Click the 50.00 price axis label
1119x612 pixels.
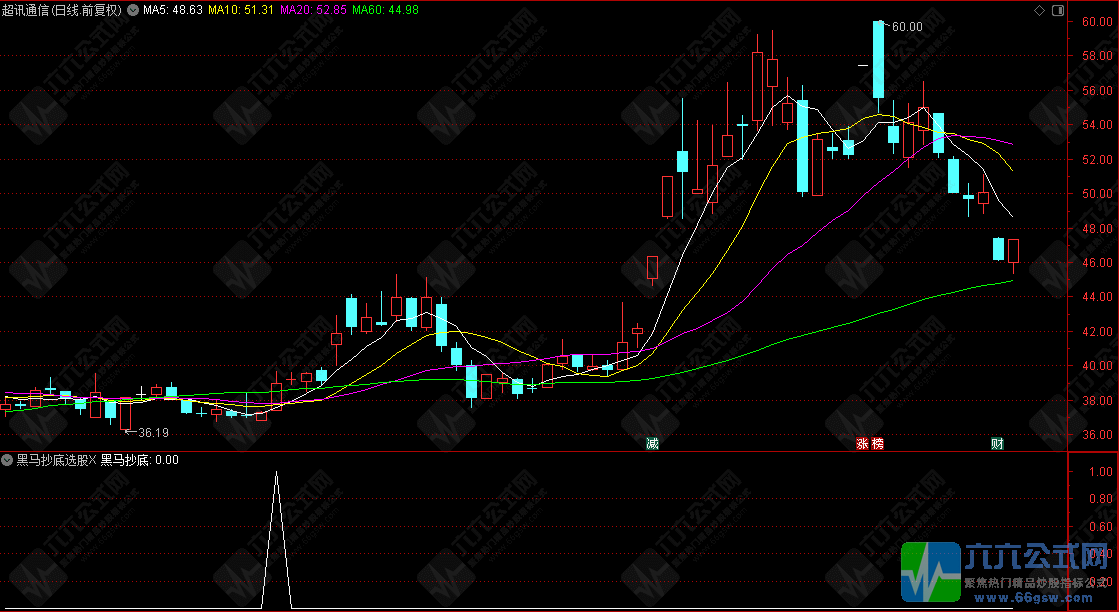[1096, 193]
